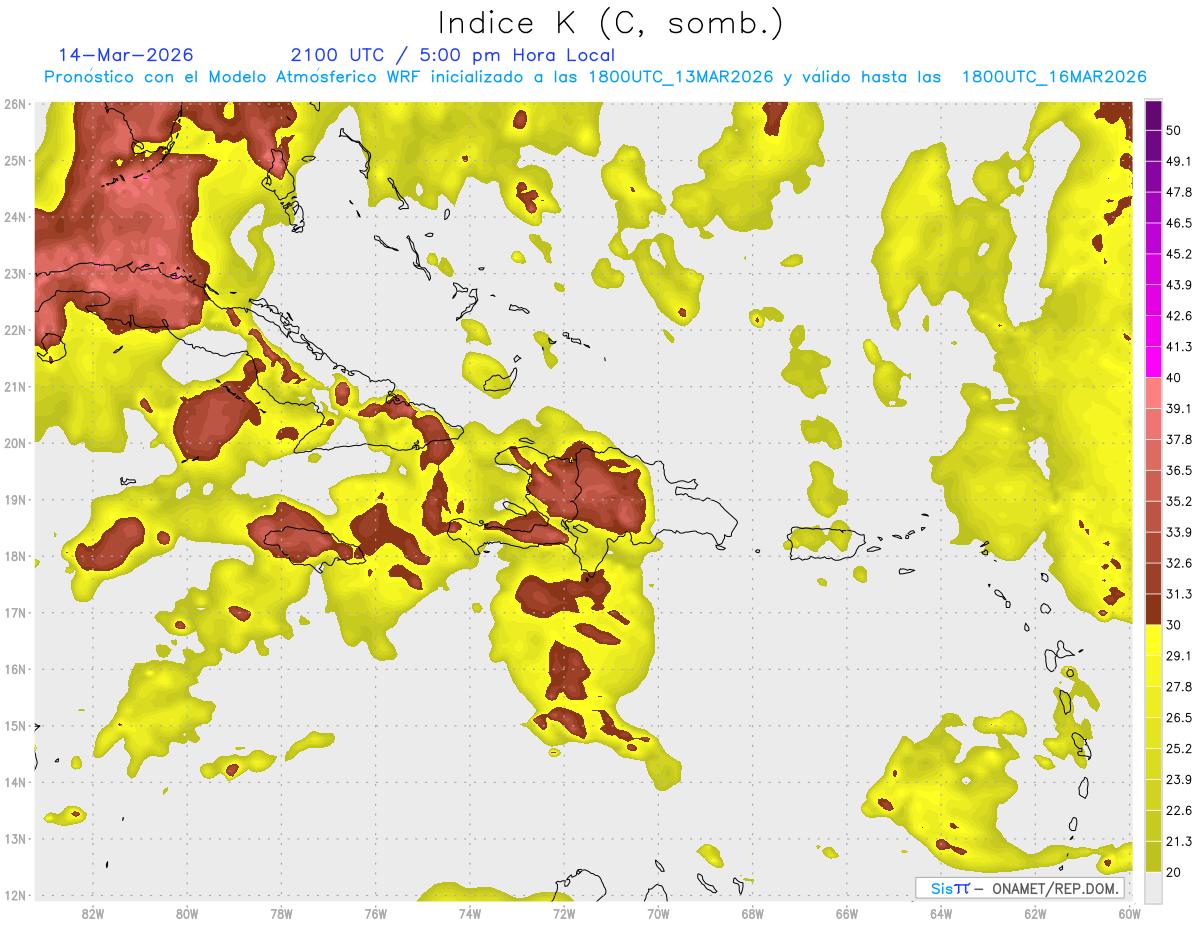Select the '20N' latitude label

pyautogui.click(x=15, y=442)
